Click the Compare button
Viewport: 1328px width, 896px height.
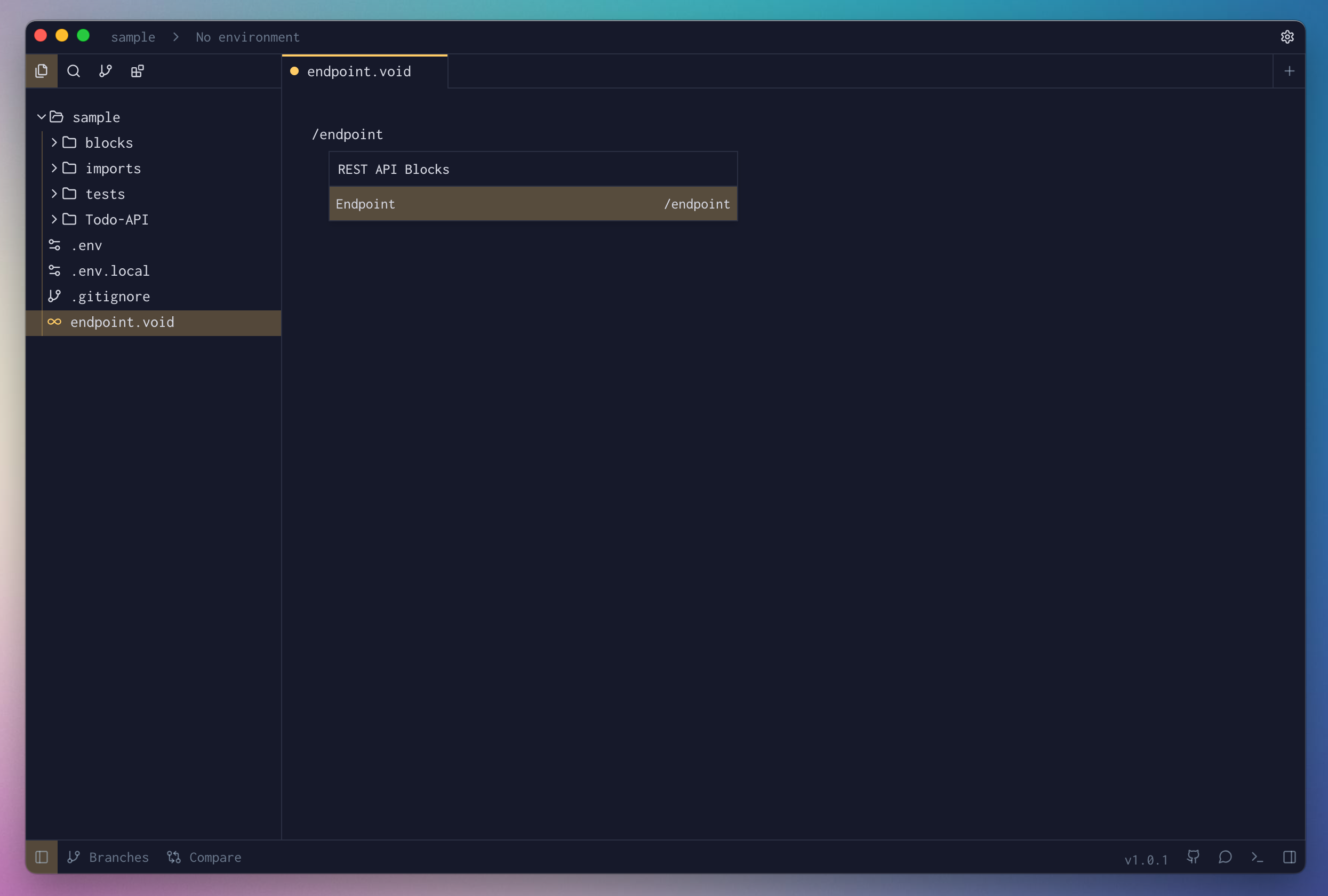205,857
